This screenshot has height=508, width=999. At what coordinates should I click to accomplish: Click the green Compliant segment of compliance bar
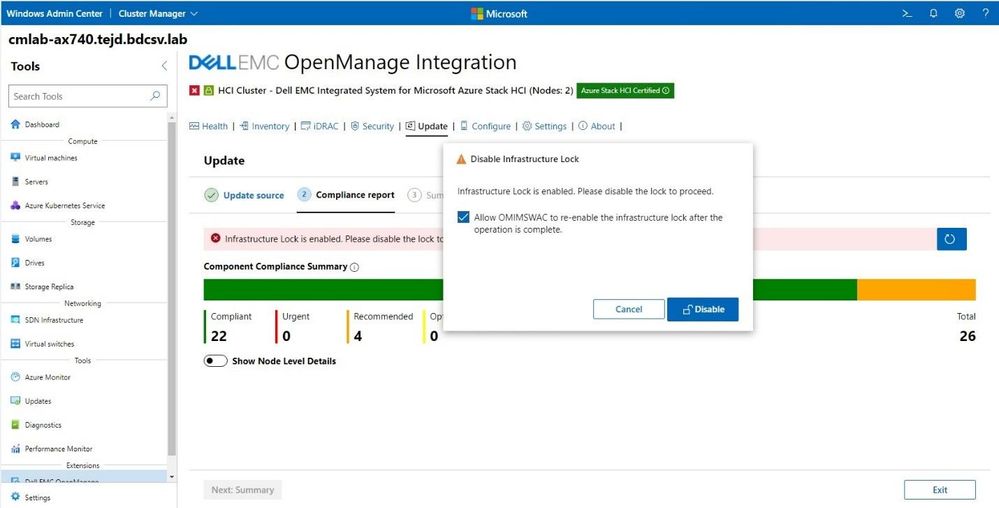click(x=323, y=289)
